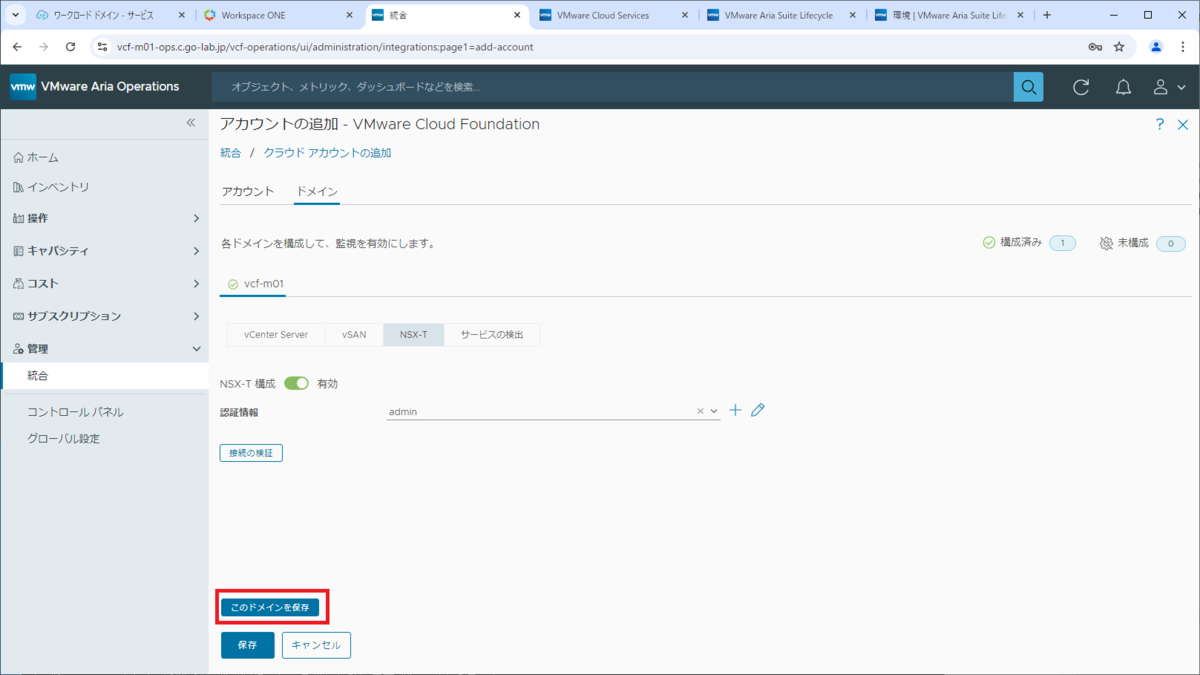Switch to the vCenter Server tab
This screenshot has width=1200, height=675.
click(x=276, y=335)
